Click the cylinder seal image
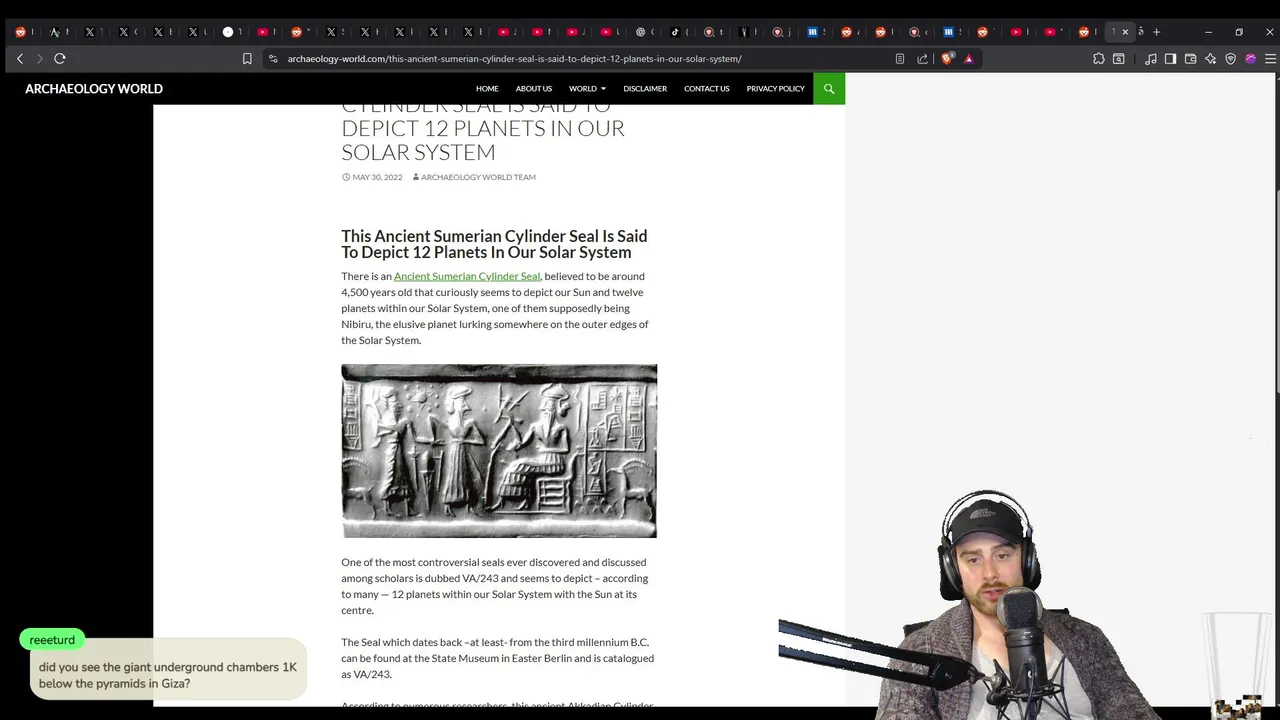 pyautogui.click(x=499, y=451)
